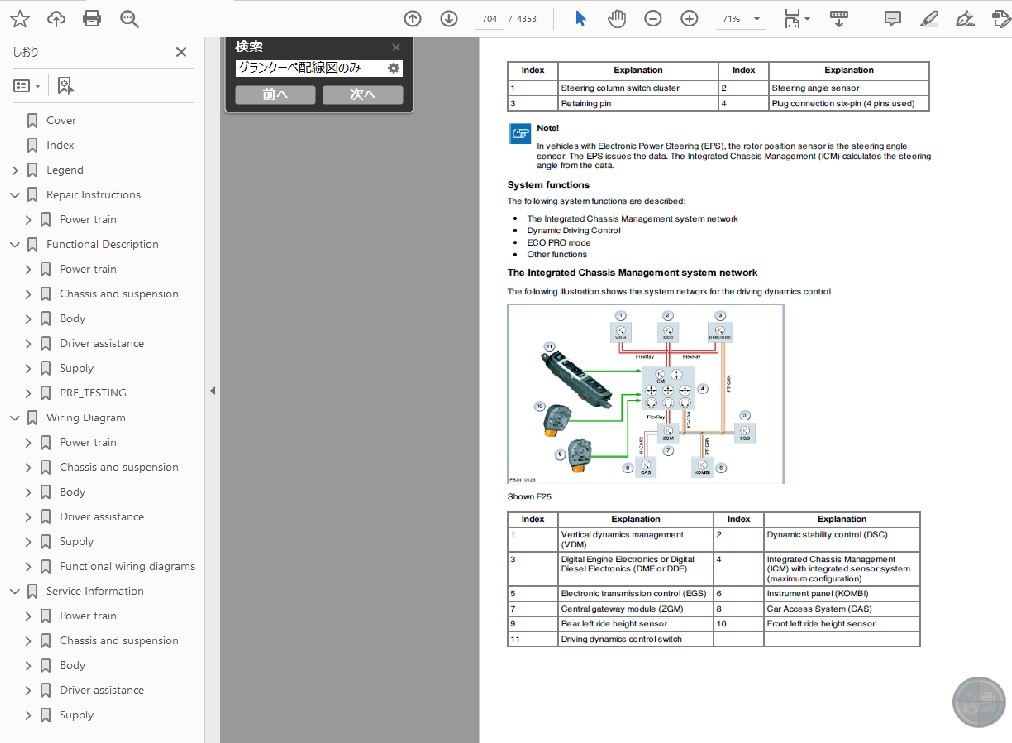Select the Functional Description bookmark
Image resolution: width=1012 pixels, height=743 pixels.
click(x=102, y=244)
